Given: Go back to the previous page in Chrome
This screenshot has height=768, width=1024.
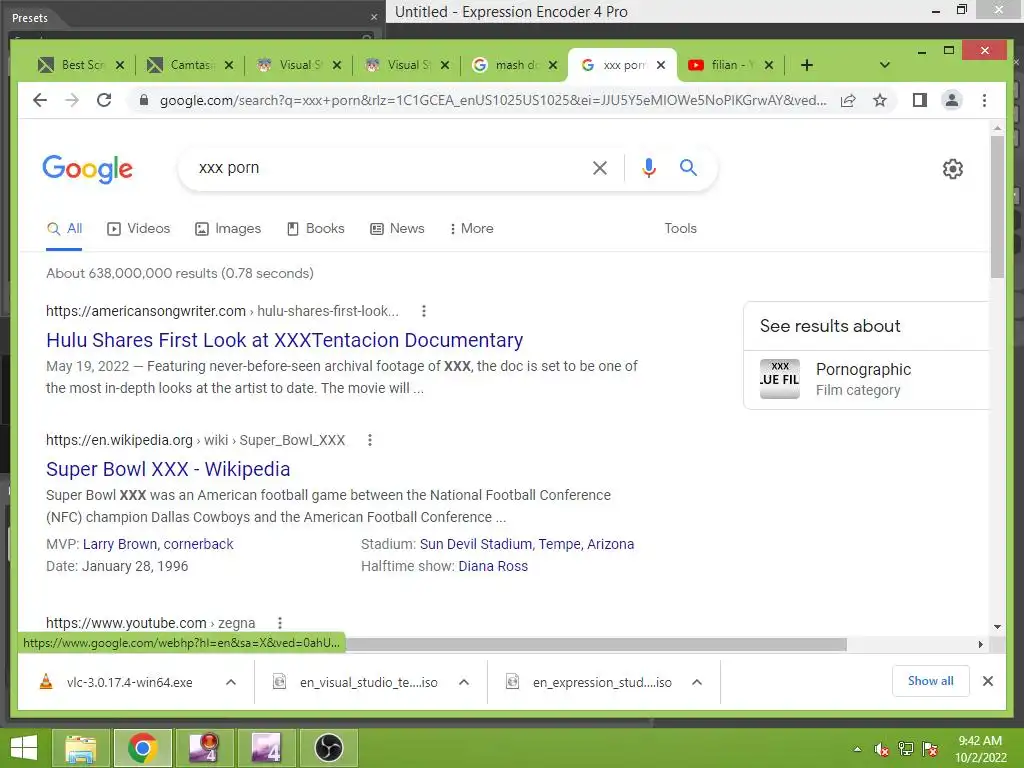Looking at the screenshot, I should click(40, 100).
